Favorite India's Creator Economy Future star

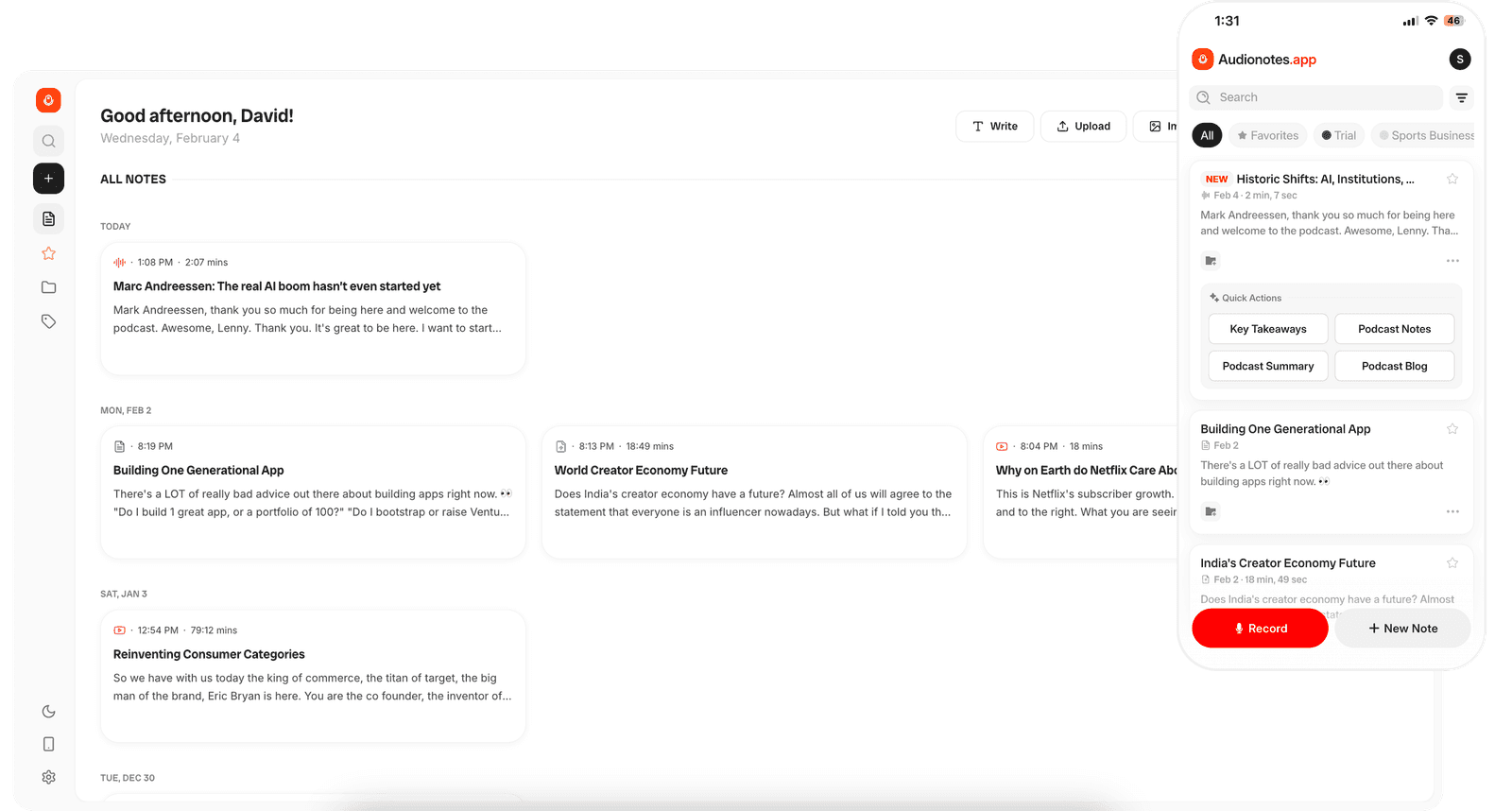click(x=1452, y=563)
